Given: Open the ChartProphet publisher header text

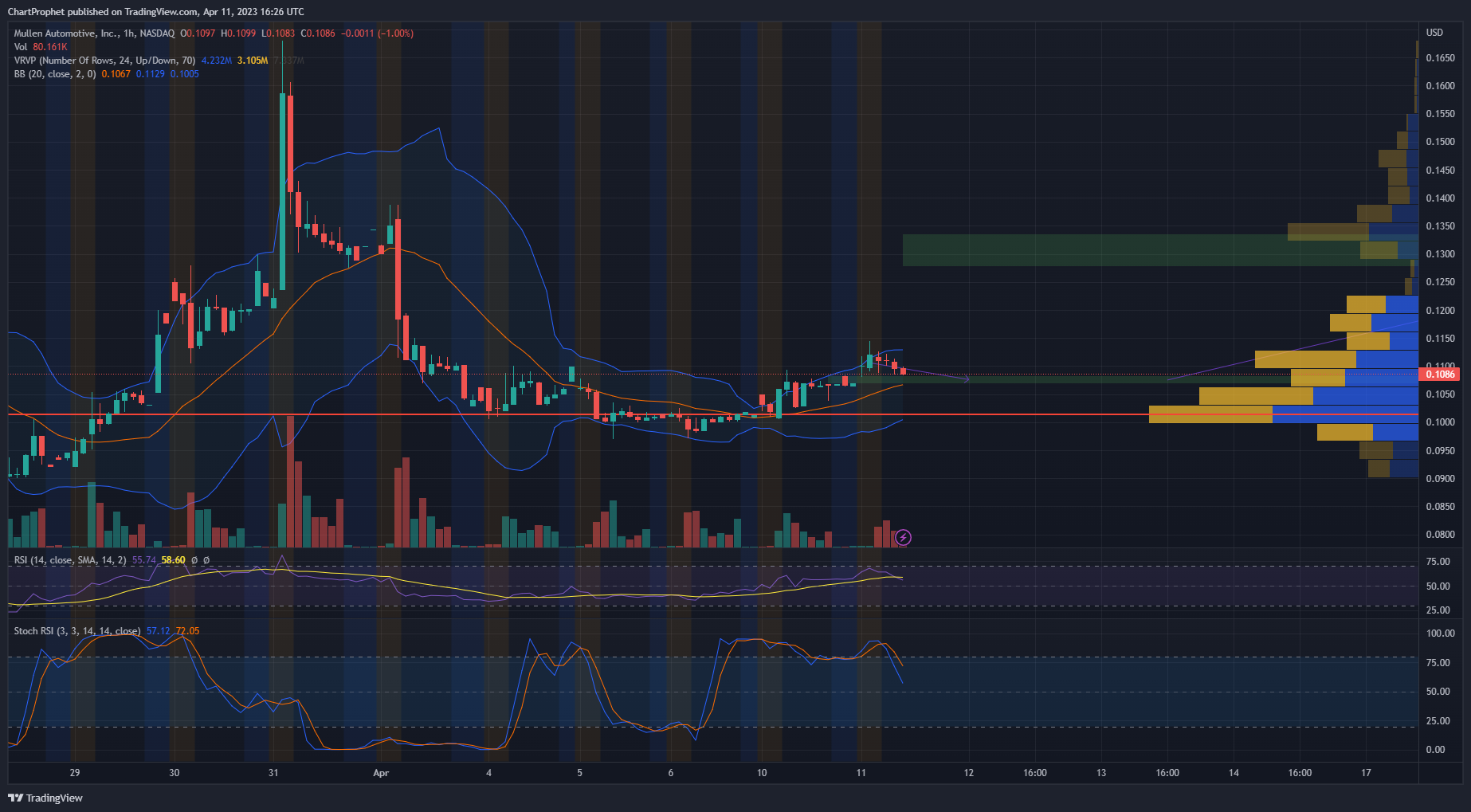Looking at the screenshot, I should click(155, 11).
